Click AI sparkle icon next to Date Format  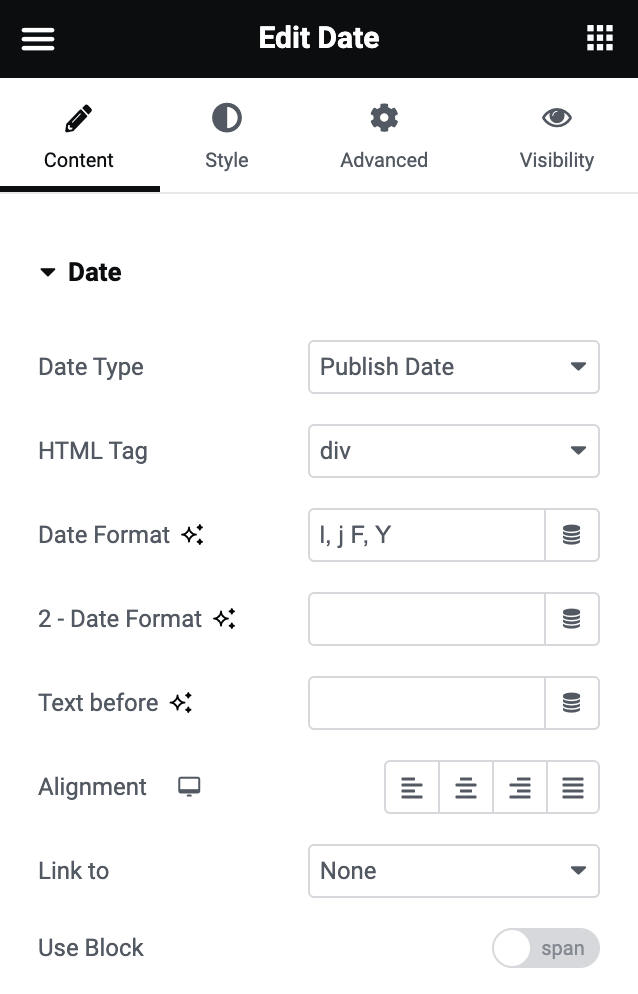193,534
